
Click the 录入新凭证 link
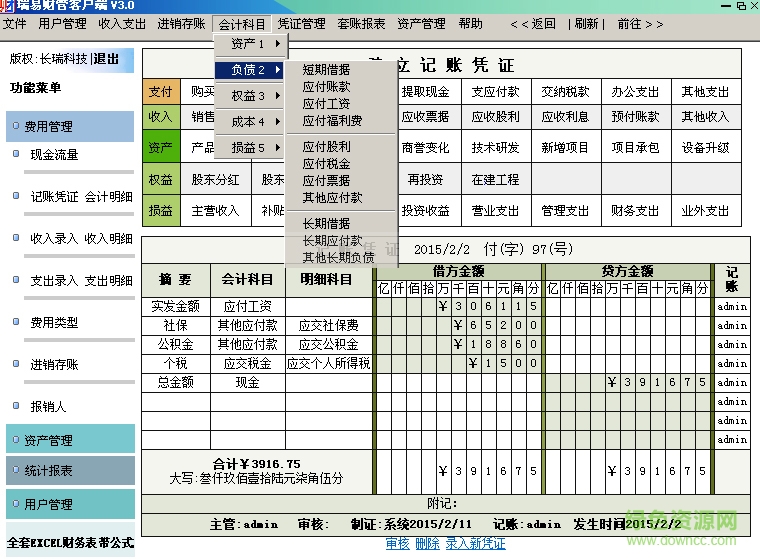(475, 543)
